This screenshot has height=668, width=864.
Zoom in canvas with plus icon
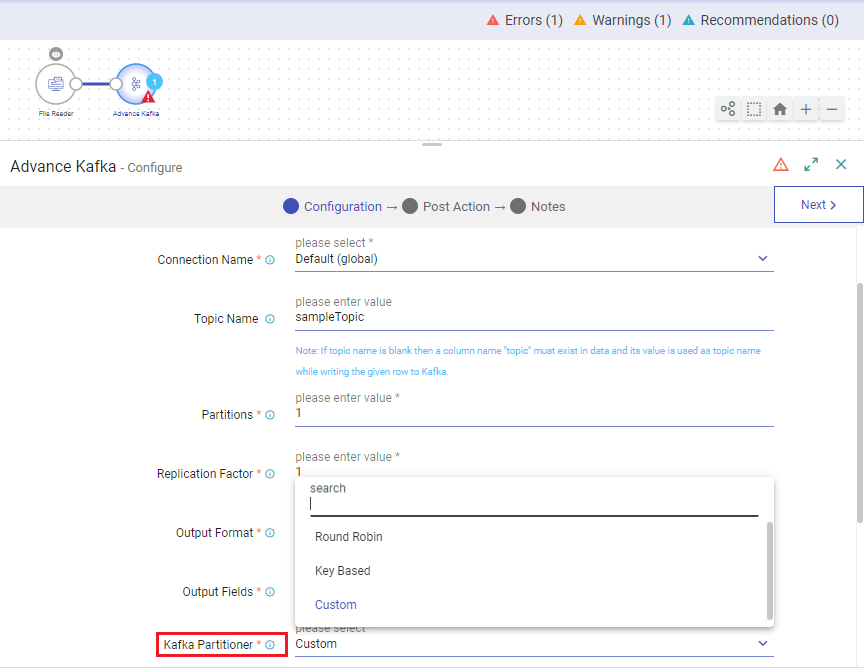tap(806, 109)
